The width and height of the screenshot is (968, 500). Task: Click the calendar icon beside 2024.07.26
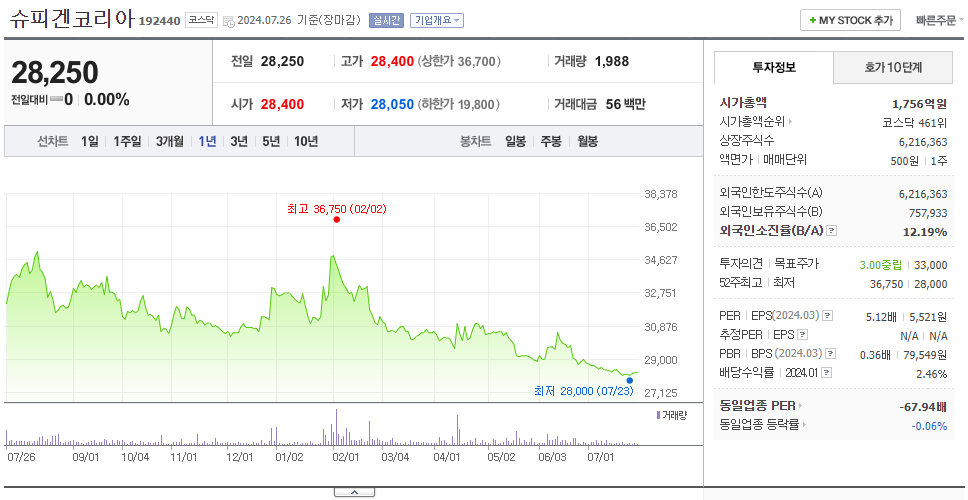tap(228, 21)
